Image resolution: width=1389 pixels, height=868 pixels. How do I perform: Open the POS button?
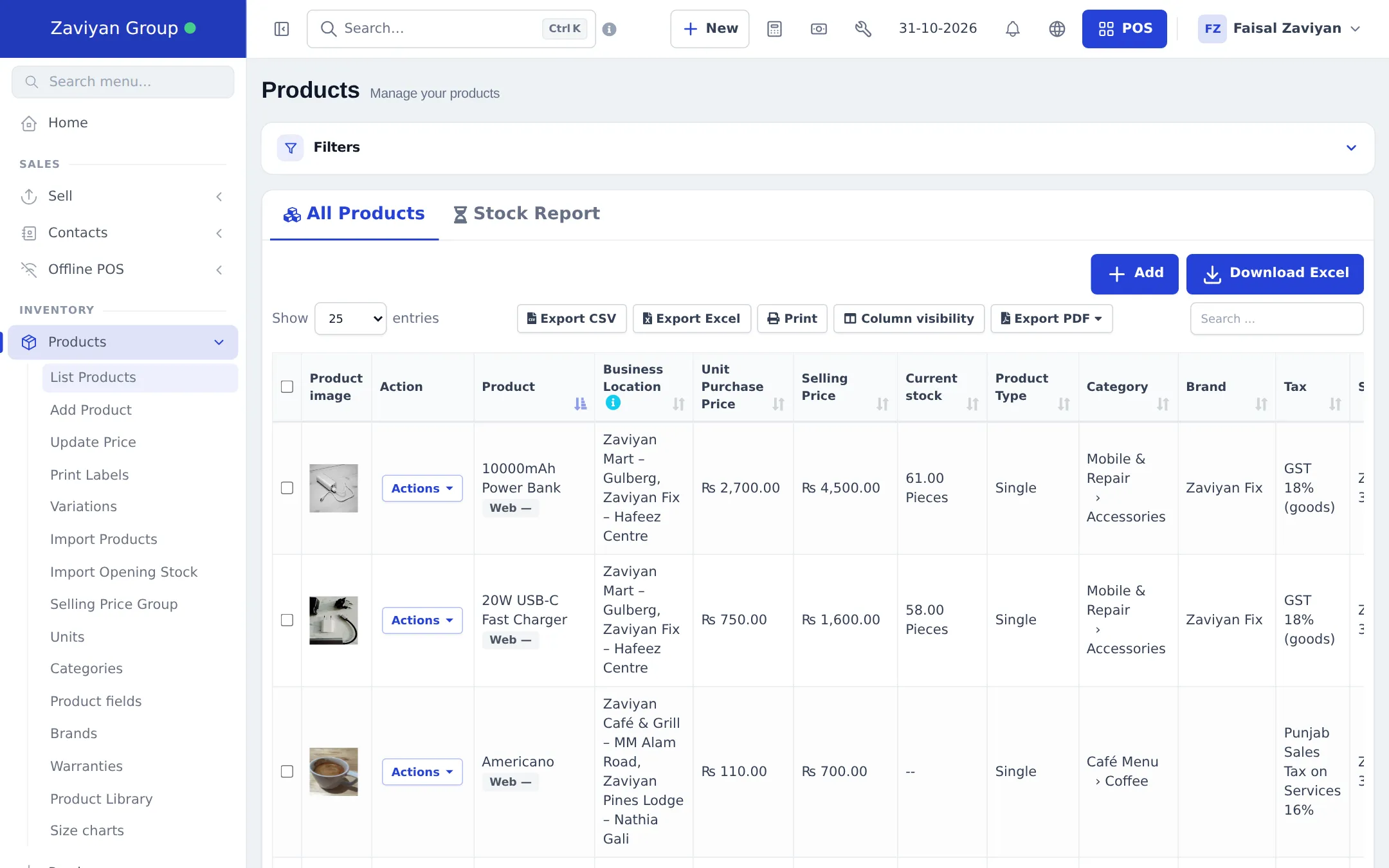tap(1124, 29)
